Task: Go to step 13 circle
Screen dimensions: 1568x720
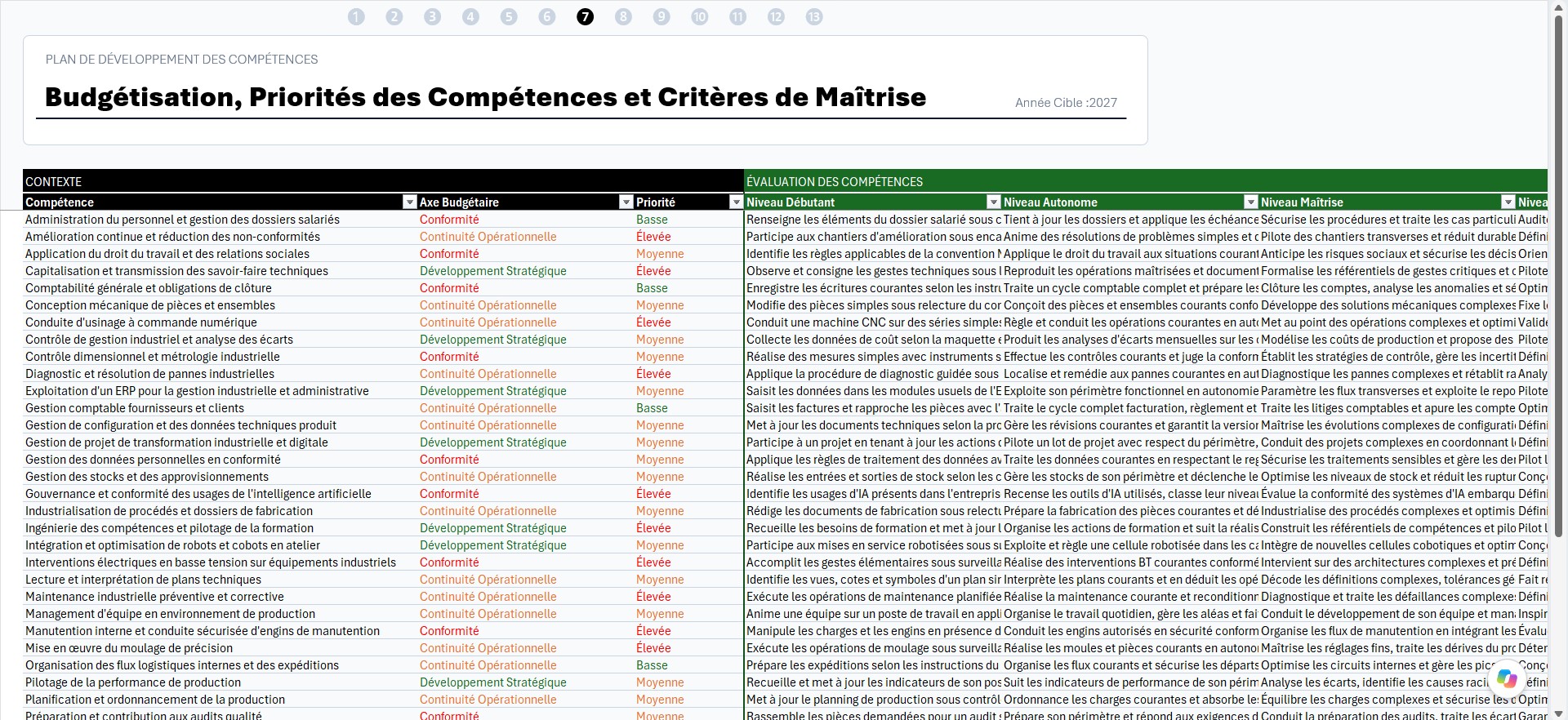Action: tap(814, 16)
